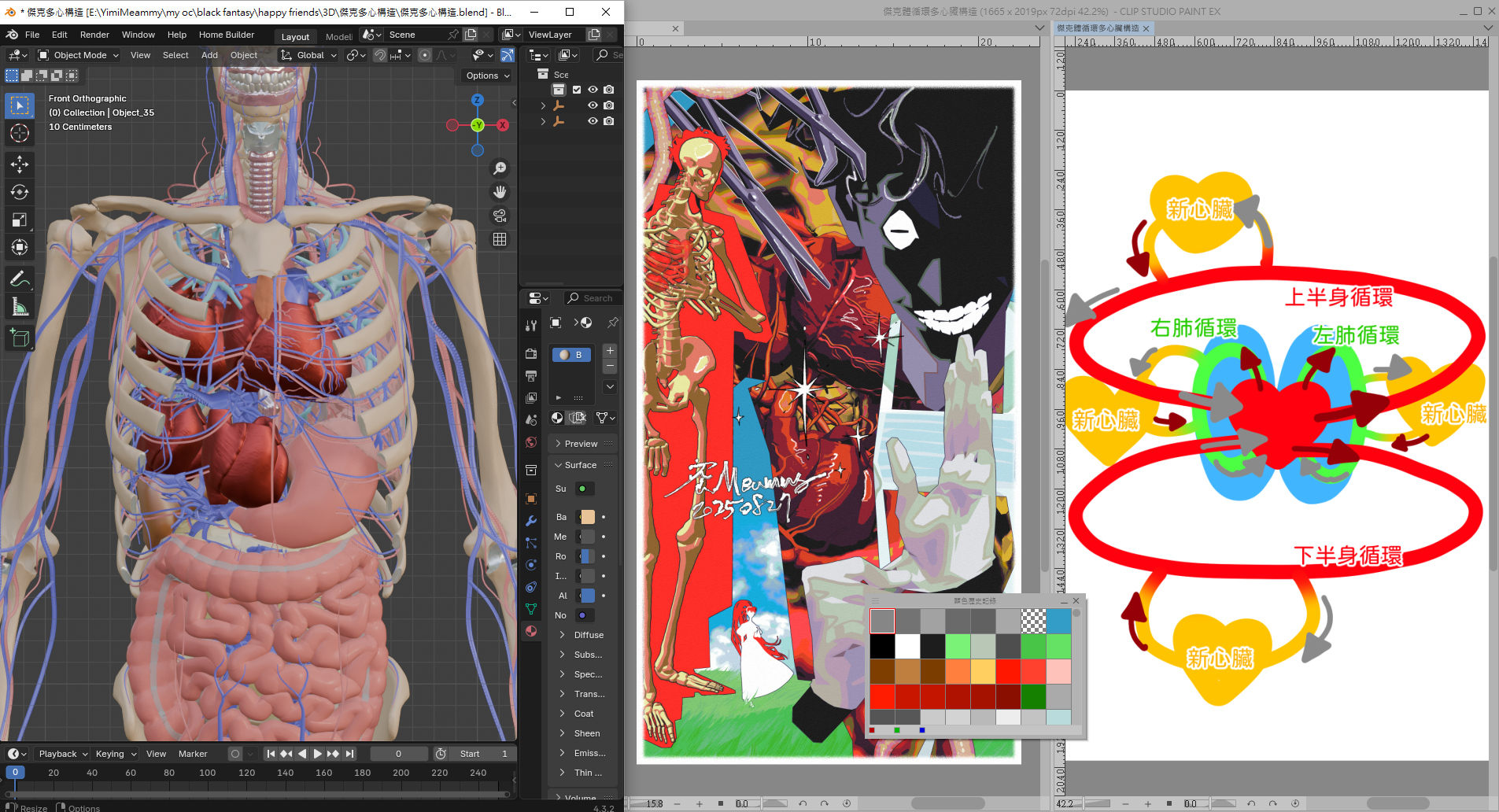The height and width of the screenshot is (812, 1499).
Task: Open the Tool properties tab
Action: coord(531,324)
